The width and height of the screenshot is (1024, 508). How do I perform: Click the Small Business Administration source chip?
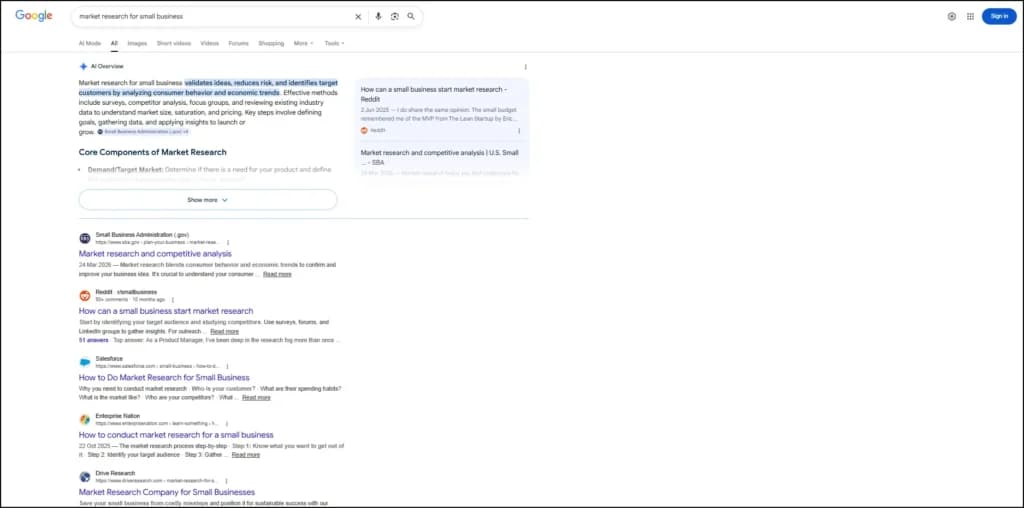click(x=143, y=132)
